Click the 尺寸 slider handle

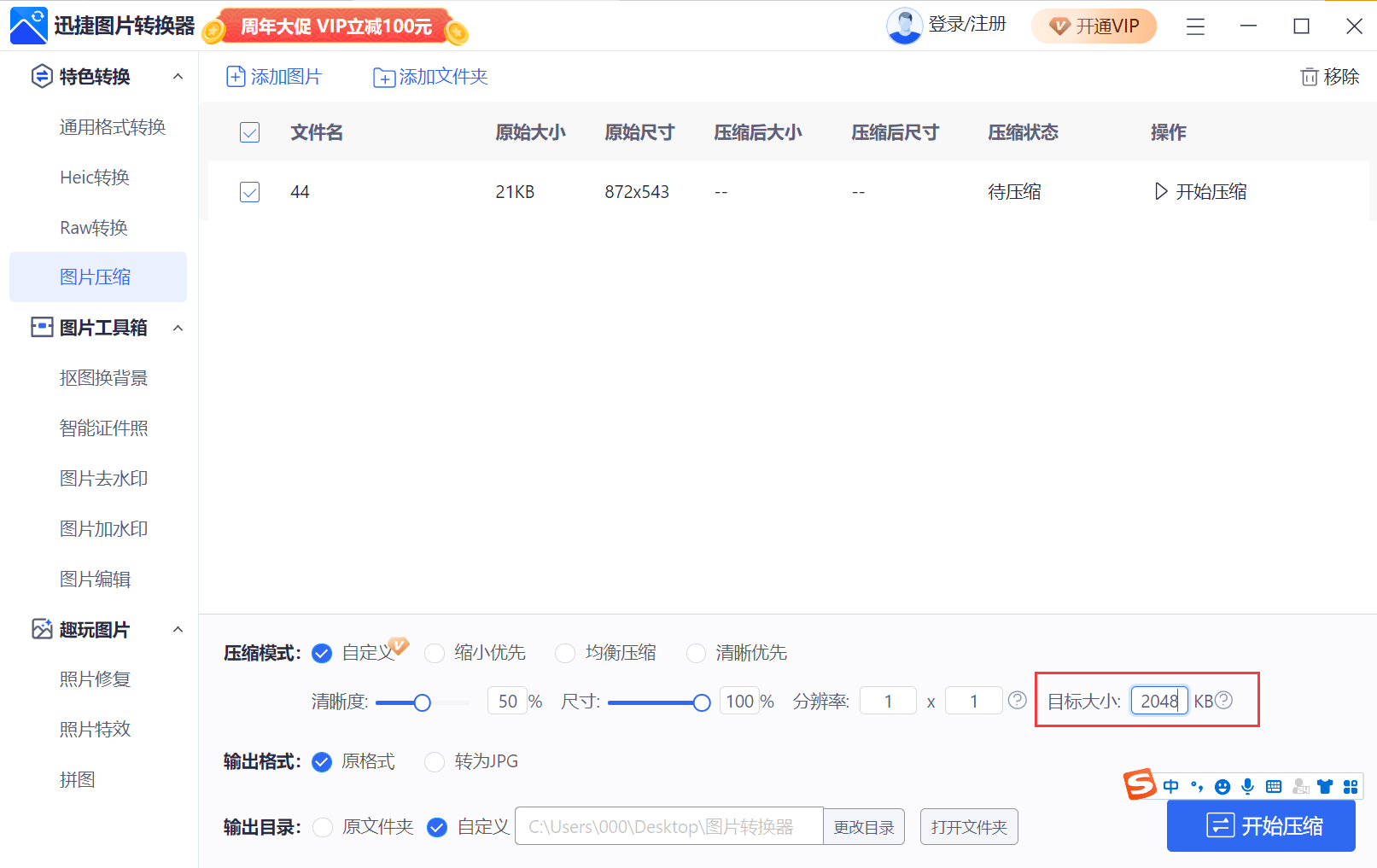point(702,702)
